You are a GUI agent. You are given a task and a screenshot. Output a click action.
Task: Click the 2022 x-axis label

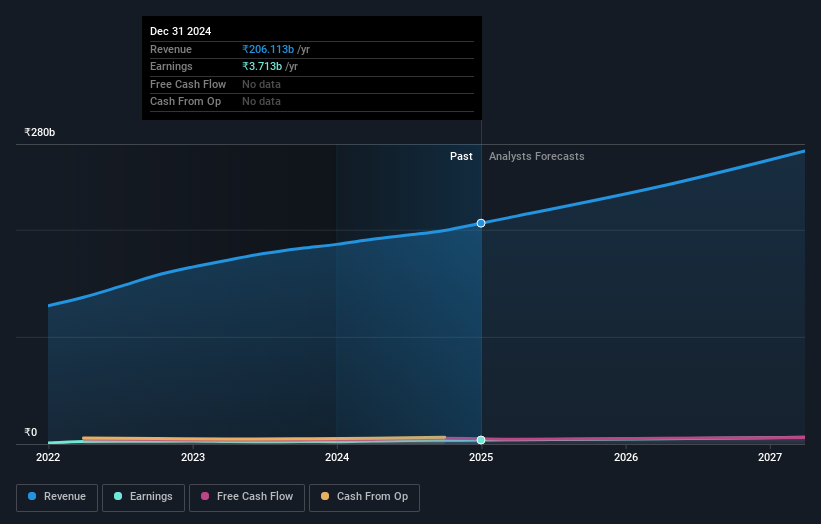point(48,458)
